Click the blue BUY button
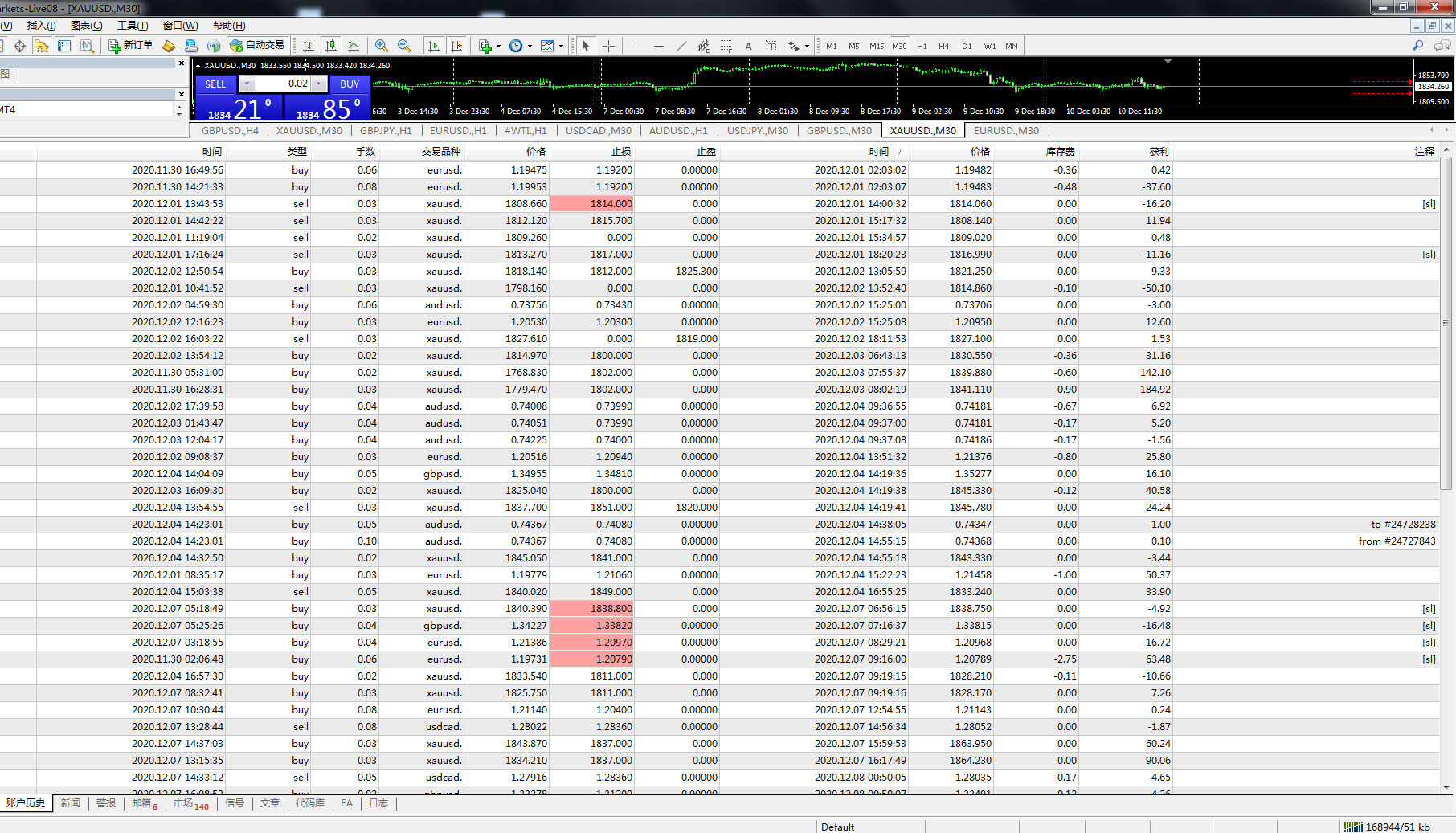Viewport: 1456px width, 833px height. point(350,84)
